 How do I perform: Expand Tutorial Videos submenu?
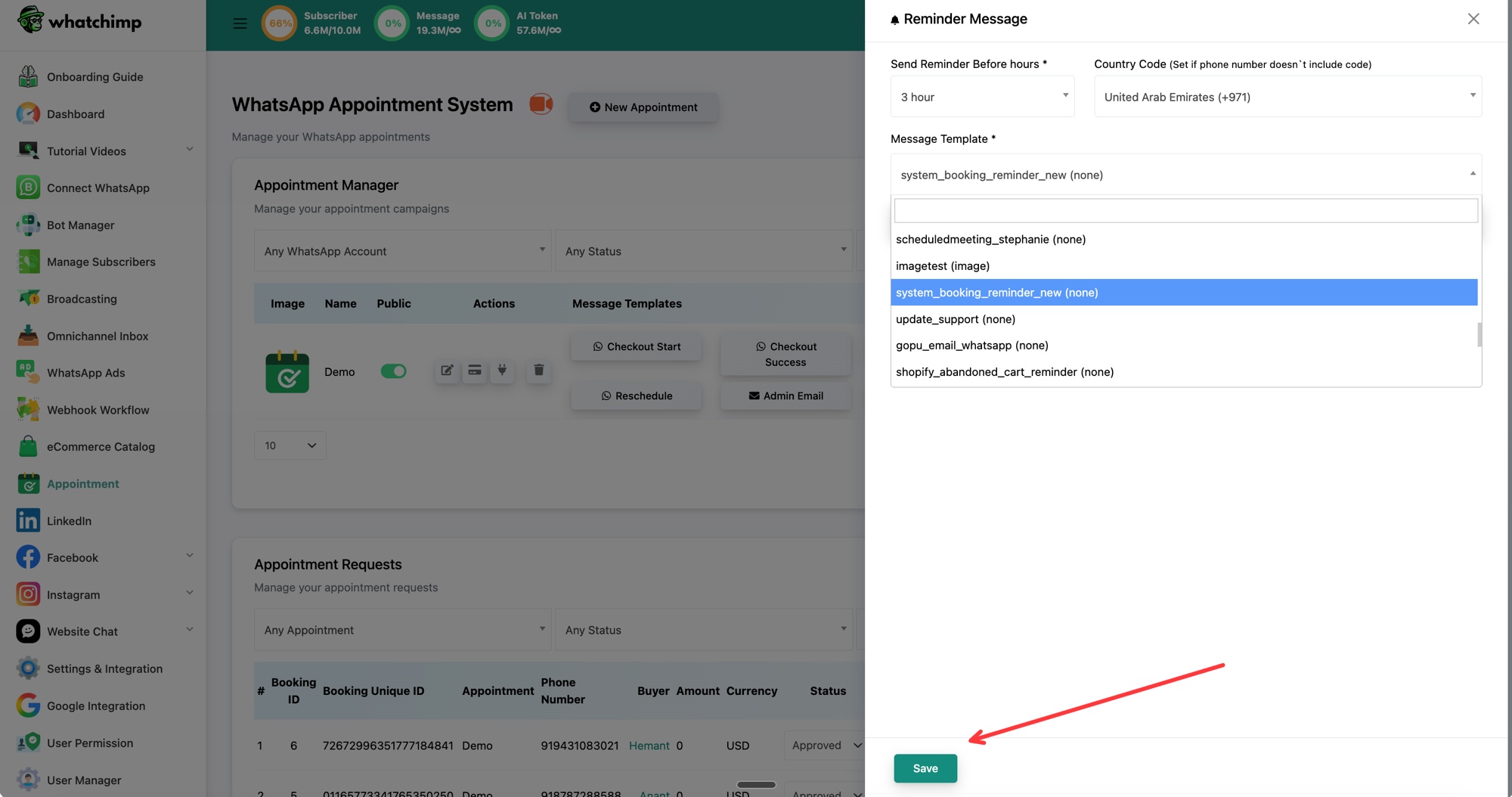(x=190, y=150)
